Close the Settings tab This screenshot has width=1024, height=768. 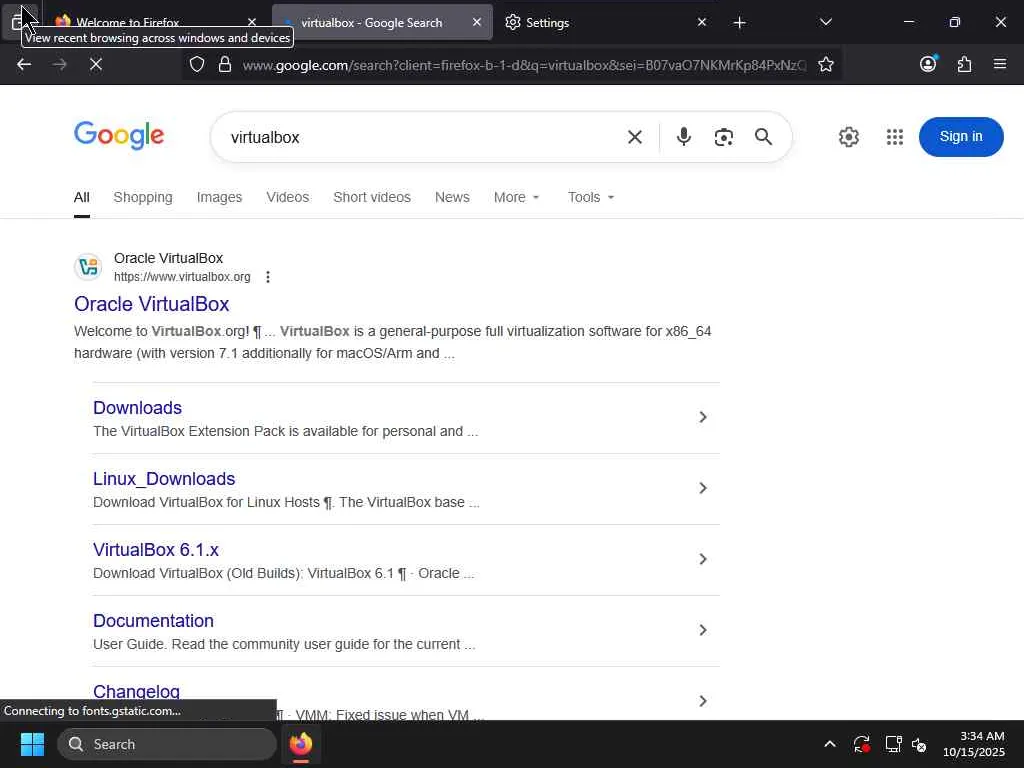[x=702, y=22]
